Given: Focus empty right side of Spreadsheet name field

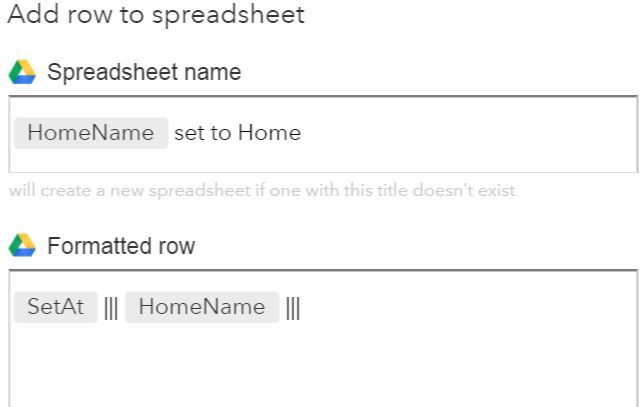Looking at the screenshot, I should click(470, 134).
